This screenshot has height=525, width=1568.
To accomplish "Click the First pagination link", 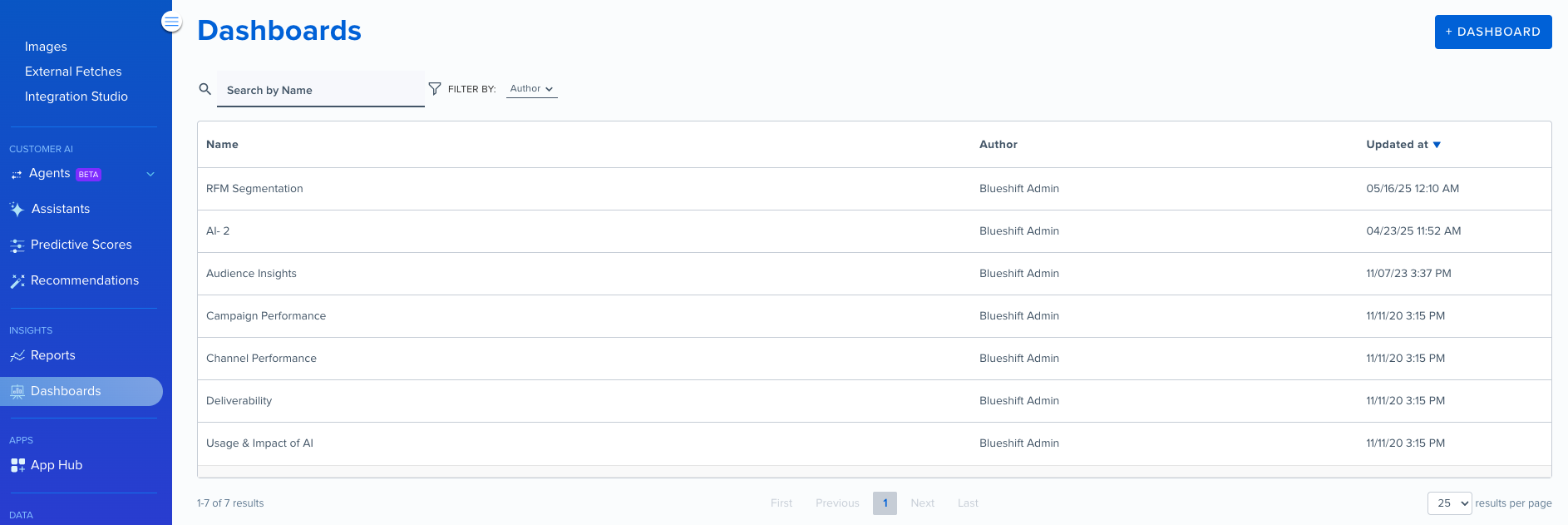I will point(782,503).
